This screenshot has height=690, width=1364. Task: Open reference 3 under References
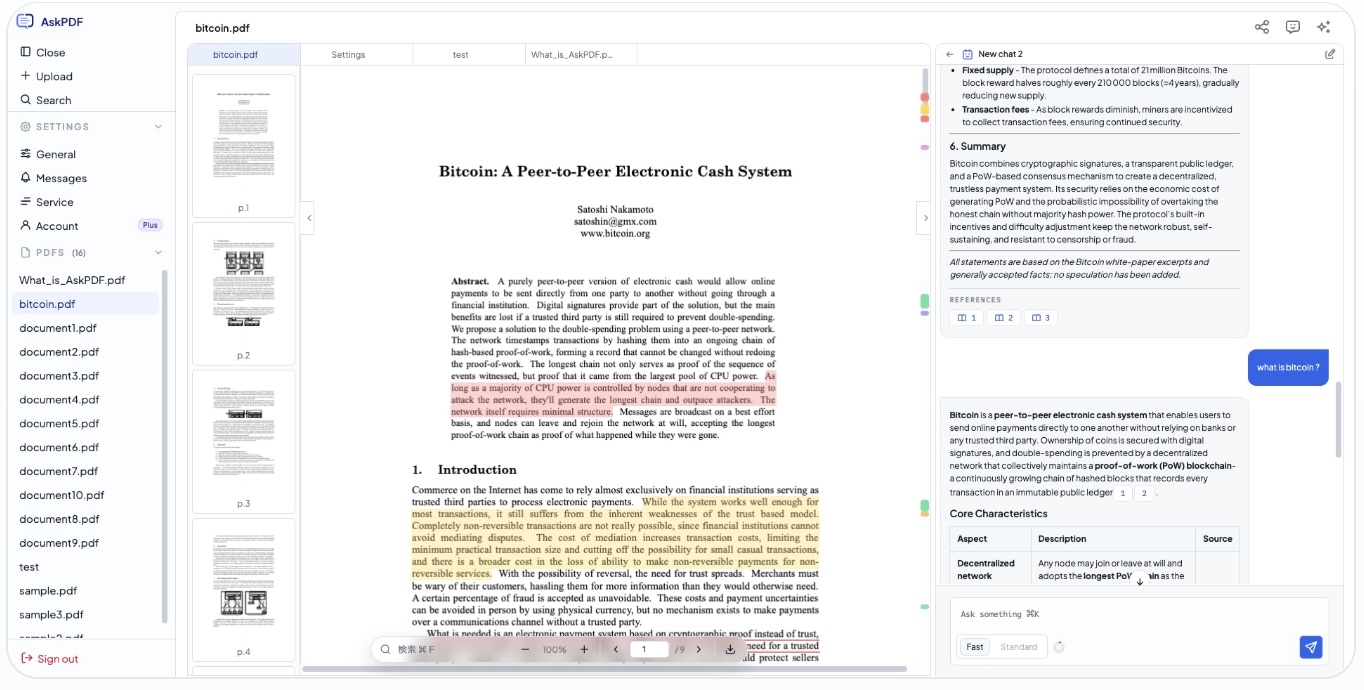point(1040,318)
